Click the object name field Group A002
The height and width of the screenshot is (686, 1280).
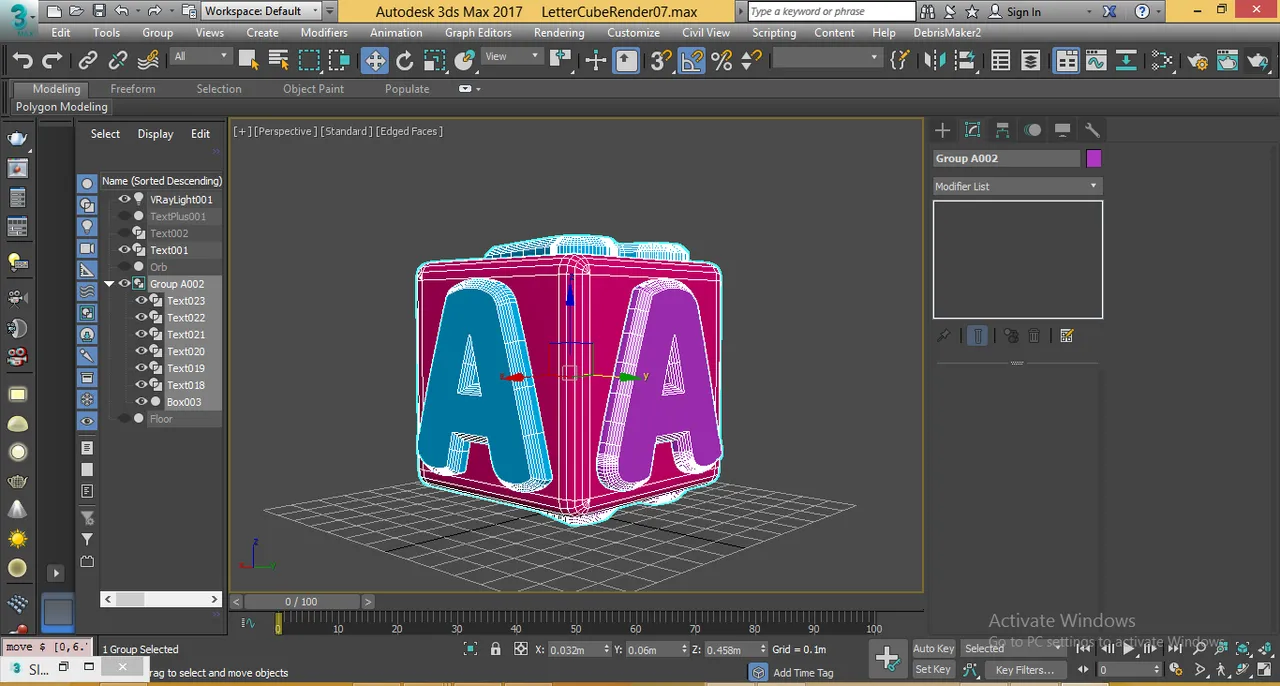[1006, 158]
